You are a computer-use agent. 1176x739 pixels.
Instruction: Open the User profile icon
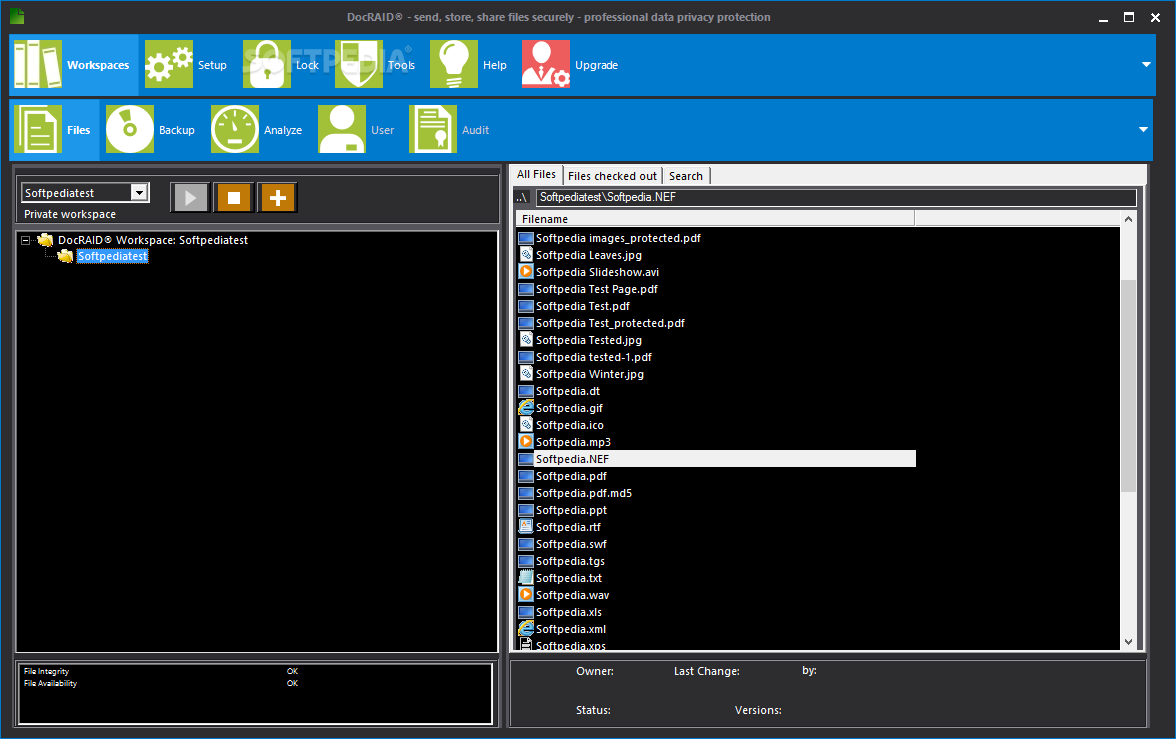[342, 129]
